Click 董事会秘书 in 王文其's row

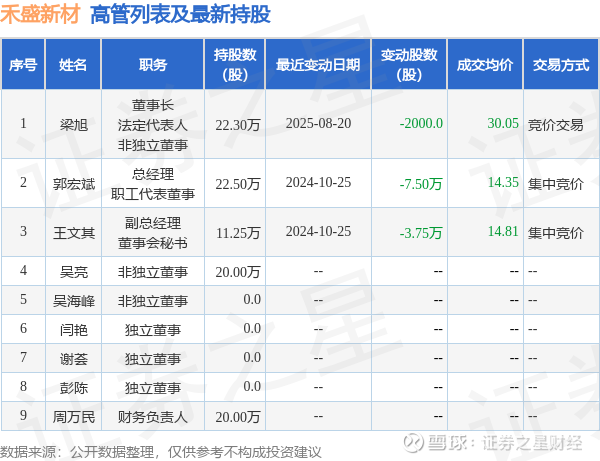pos(153,243)
